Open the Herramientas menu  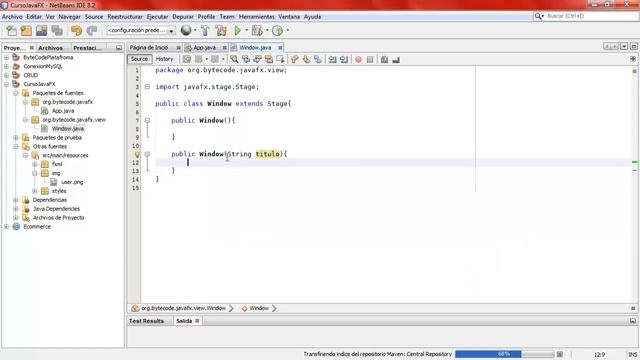(x=256, y=17)
